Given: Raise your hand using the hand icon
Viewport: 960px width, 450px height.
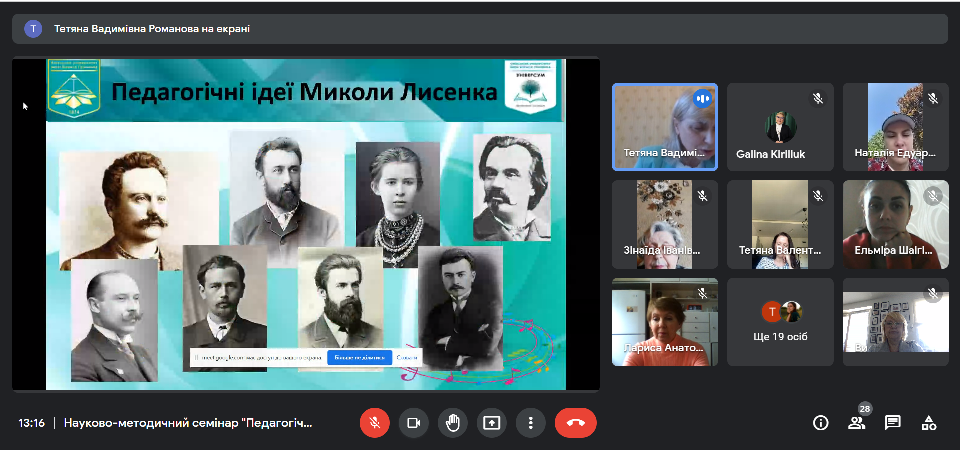Looking at the screenshot, I should 452,422.
